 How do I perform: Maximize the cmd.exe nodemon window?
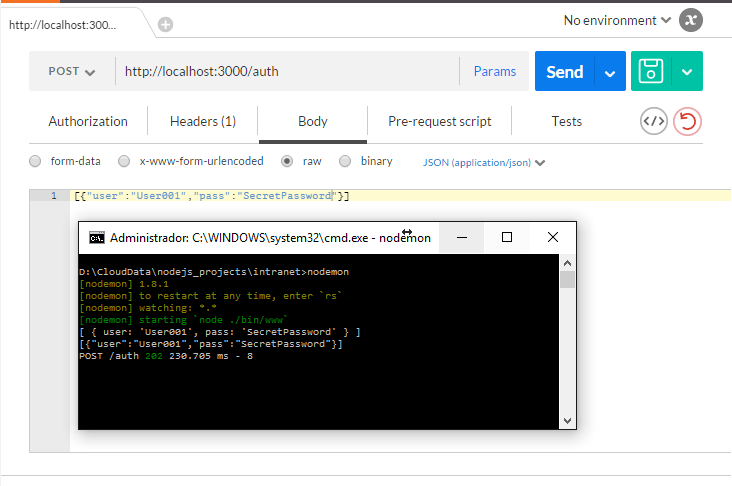point(507,238)
